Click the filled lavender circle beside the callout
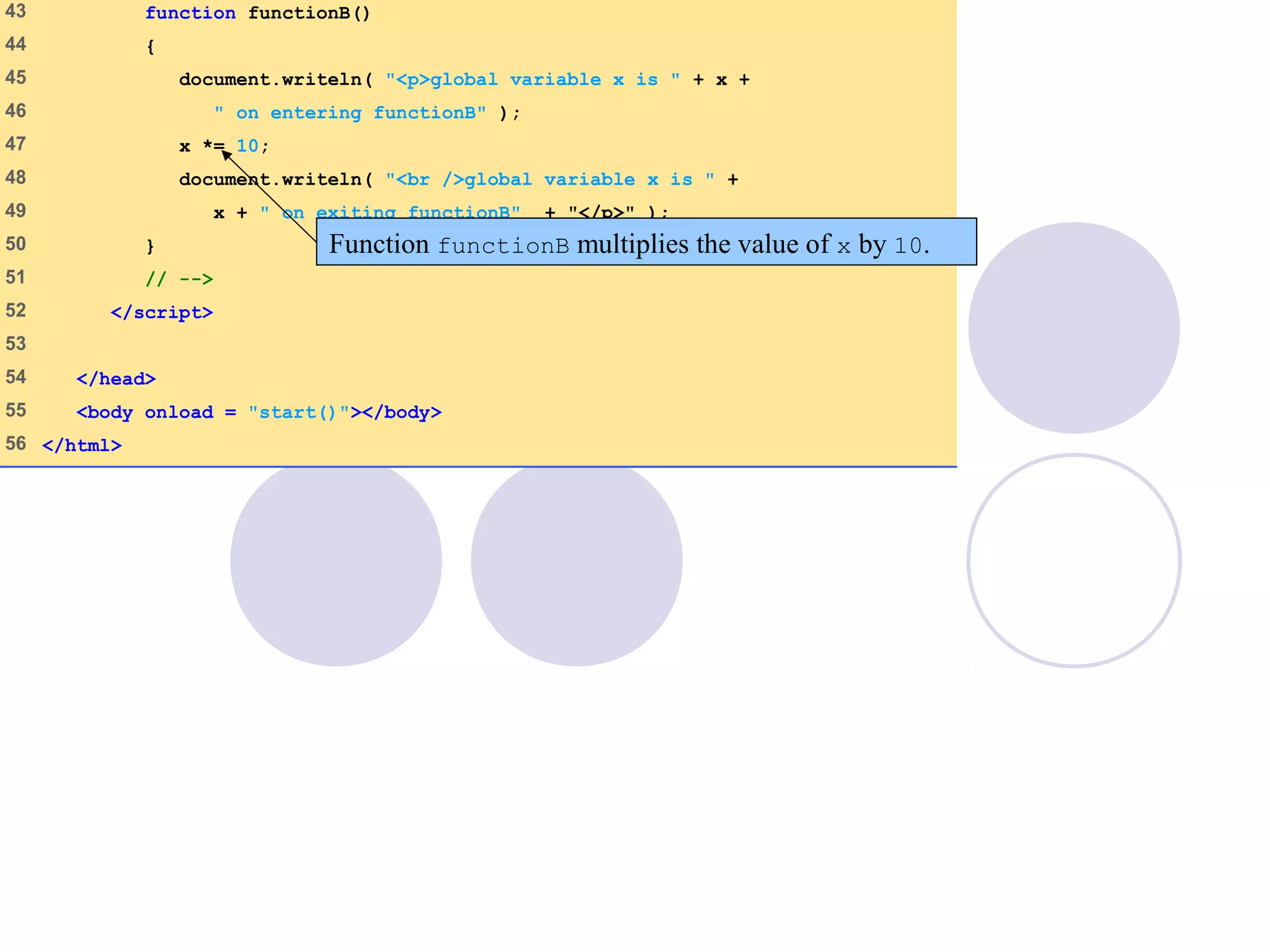1270x952 pixels. click(1074, 327)
